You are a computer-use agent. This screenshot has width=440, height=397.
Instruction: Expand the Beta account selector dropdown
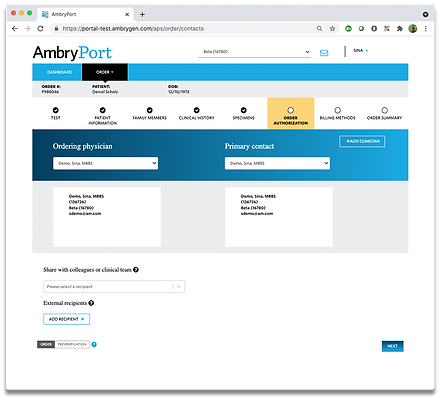pyautogui.click(x=255, y=52)
